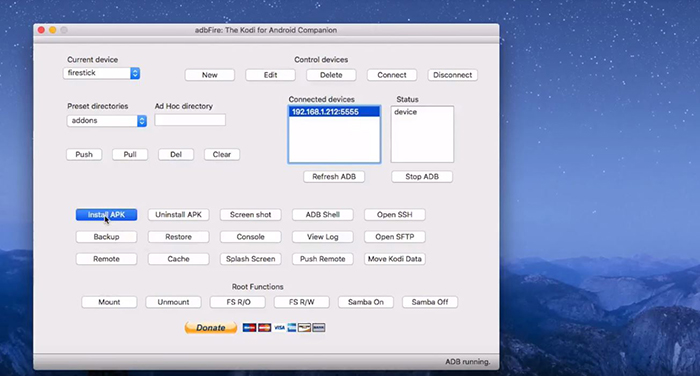
Task: Turn Samba On
Action: point(366,302)
